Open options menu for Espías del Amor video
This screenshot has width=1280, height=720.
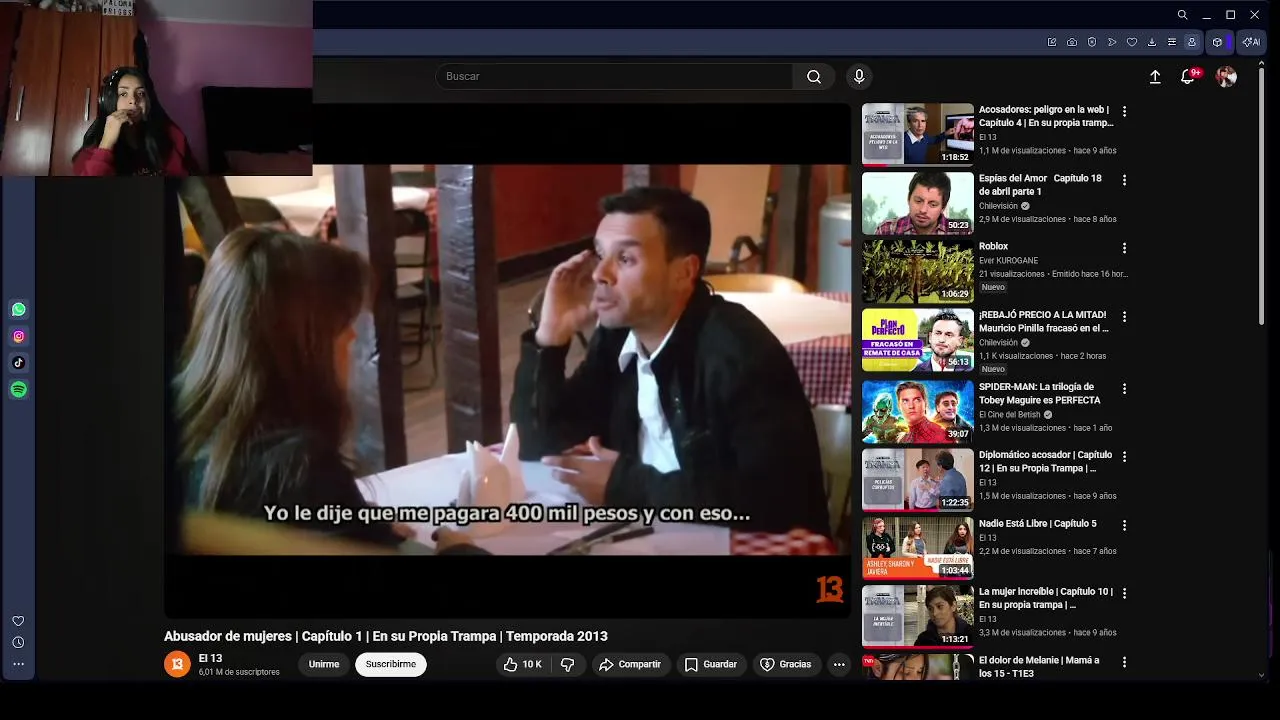pyautogui.click(x=1124, y=180)
